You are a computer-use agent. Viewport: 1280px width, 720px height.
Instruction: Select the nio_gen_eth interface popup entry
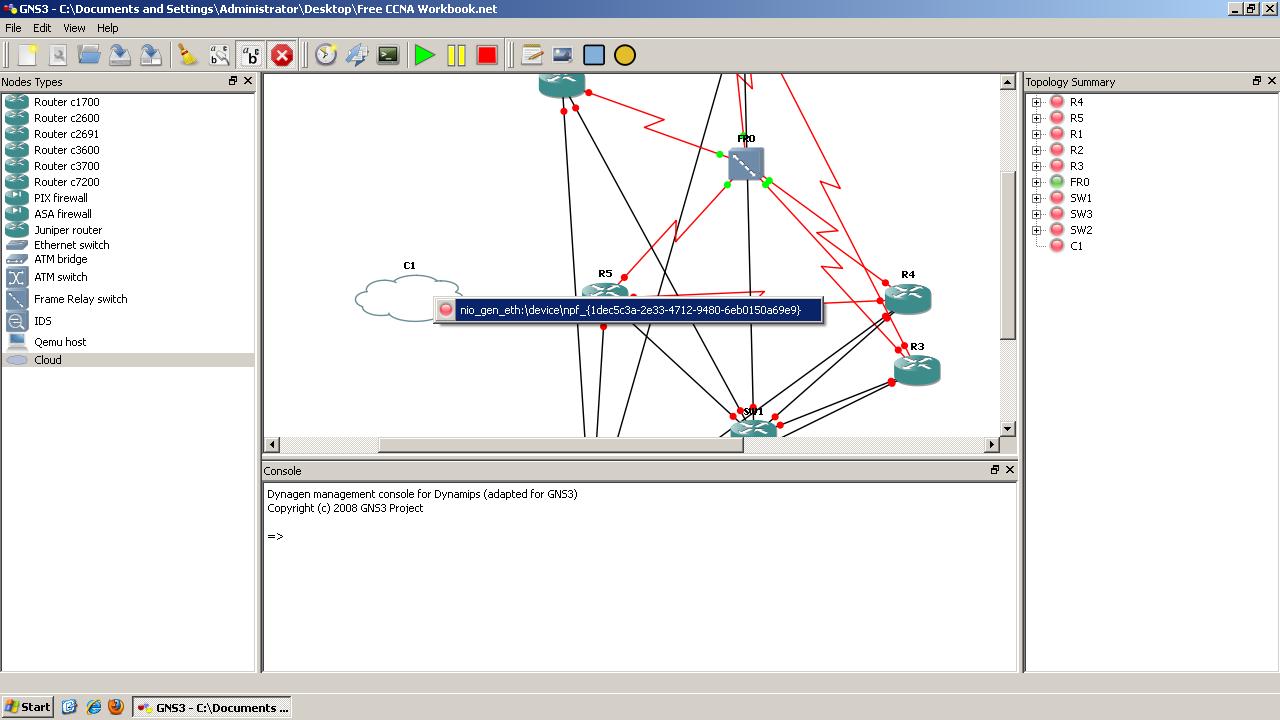click(628, 310)
